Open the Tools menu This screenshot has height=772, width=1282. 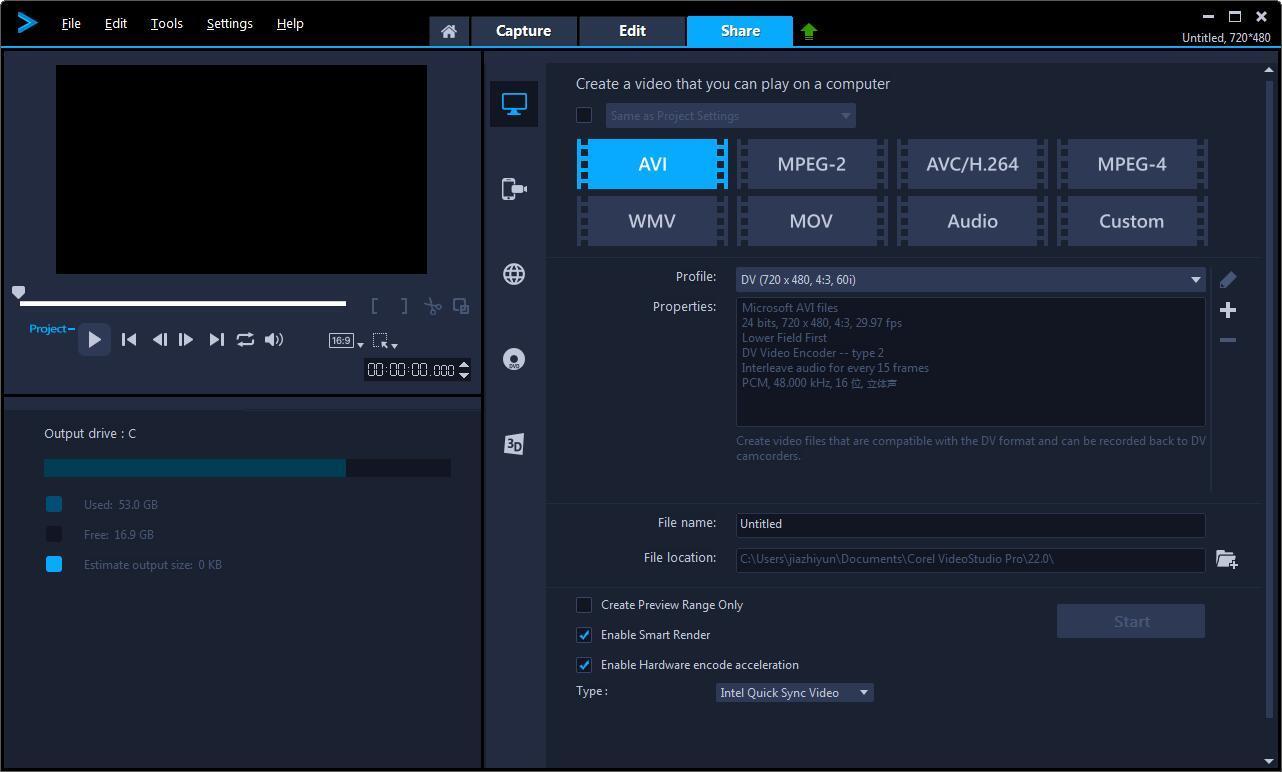click(x=167, y=24)
